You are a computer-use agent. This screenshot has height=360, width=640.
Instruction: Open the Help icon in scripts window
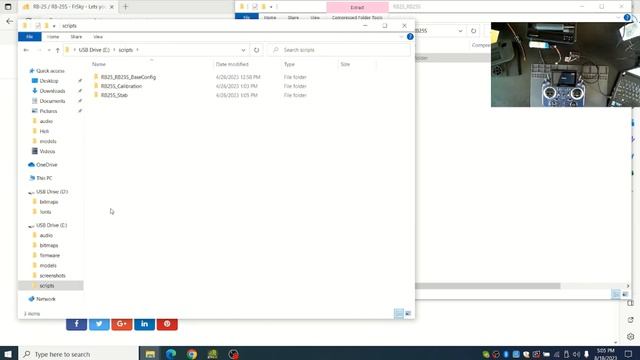click(x=410, y=37)
